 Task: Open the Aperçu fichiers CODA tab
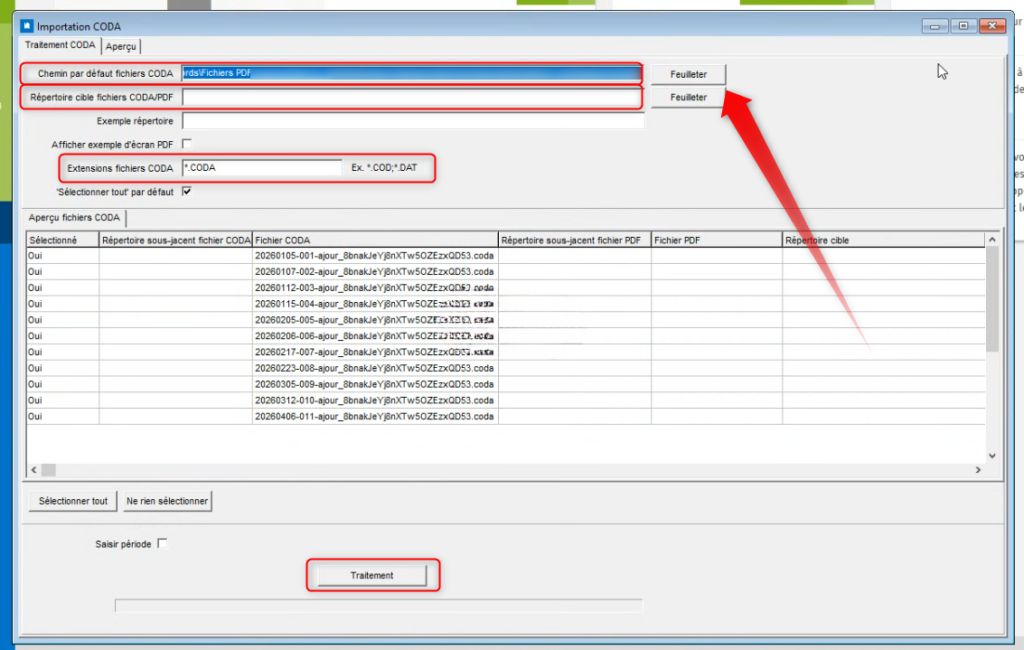tap(75, 217)
